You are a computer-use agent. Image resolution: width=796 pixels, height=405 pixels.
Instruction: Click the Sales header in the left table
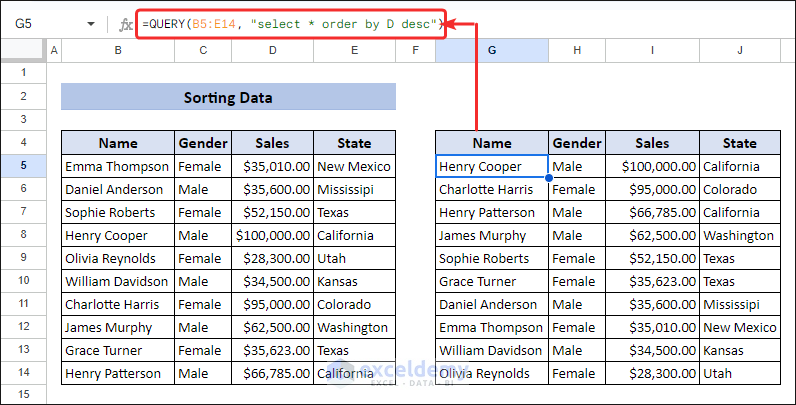tap(272, 143)
